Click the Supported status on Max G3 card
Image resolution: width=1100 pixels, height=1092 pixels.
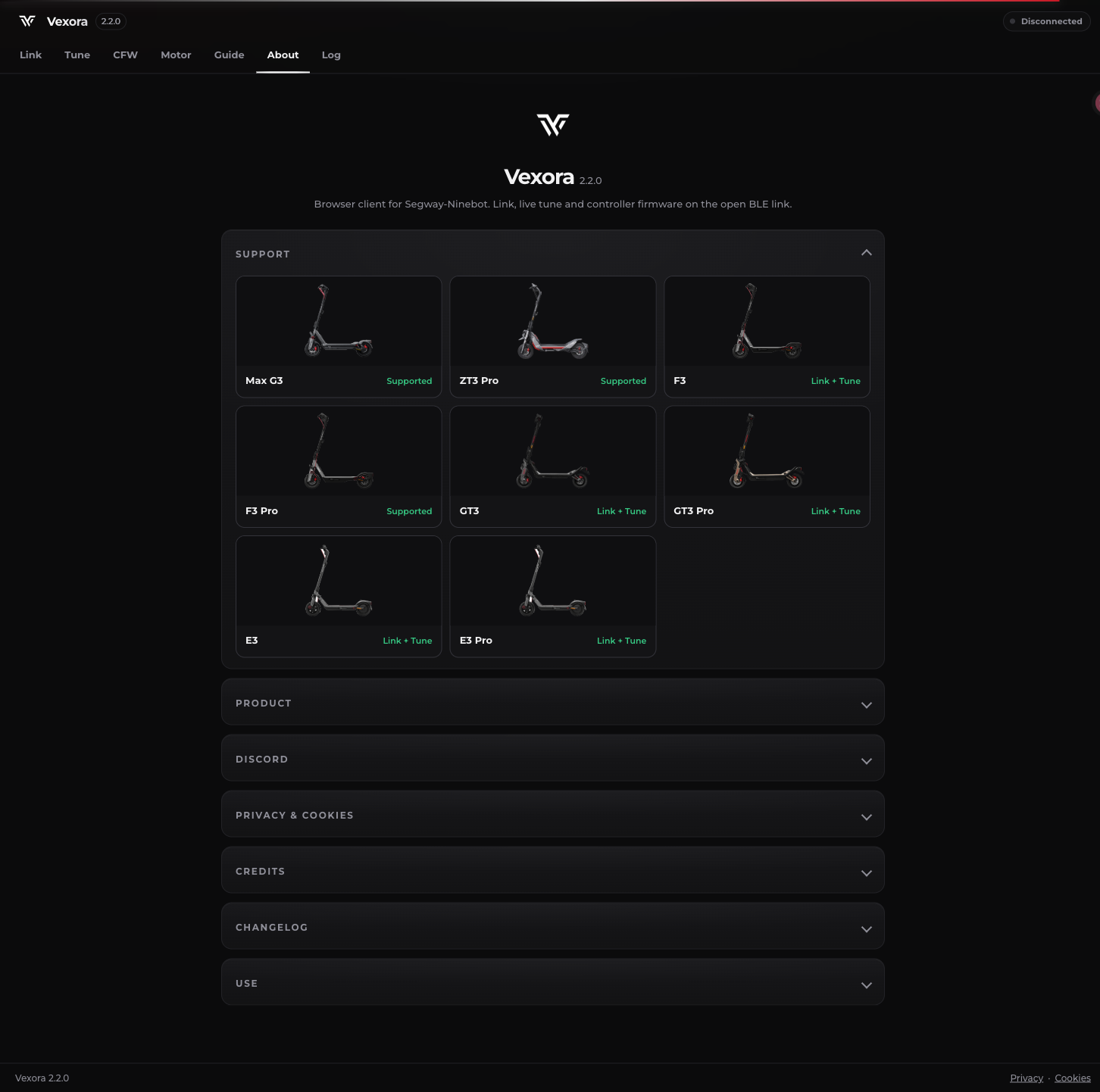pyautogui.click(x=409, y=381)
